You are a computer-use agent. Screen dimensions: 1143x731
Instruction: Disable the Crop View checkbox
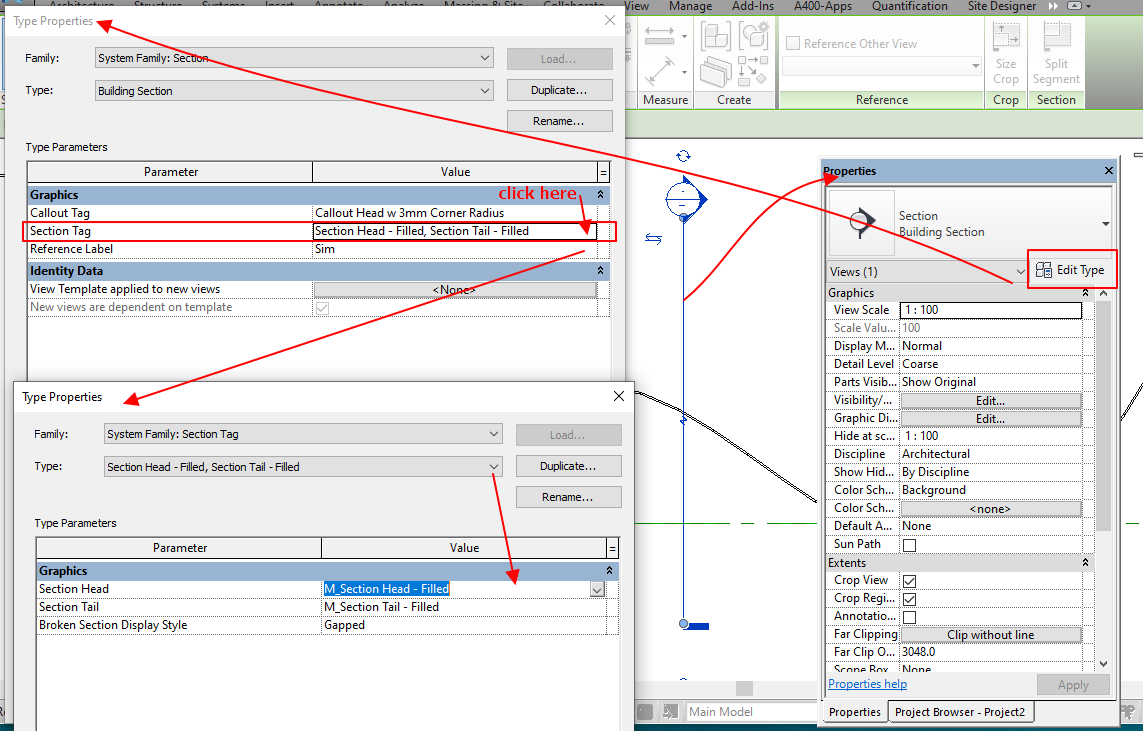point(909,580)
